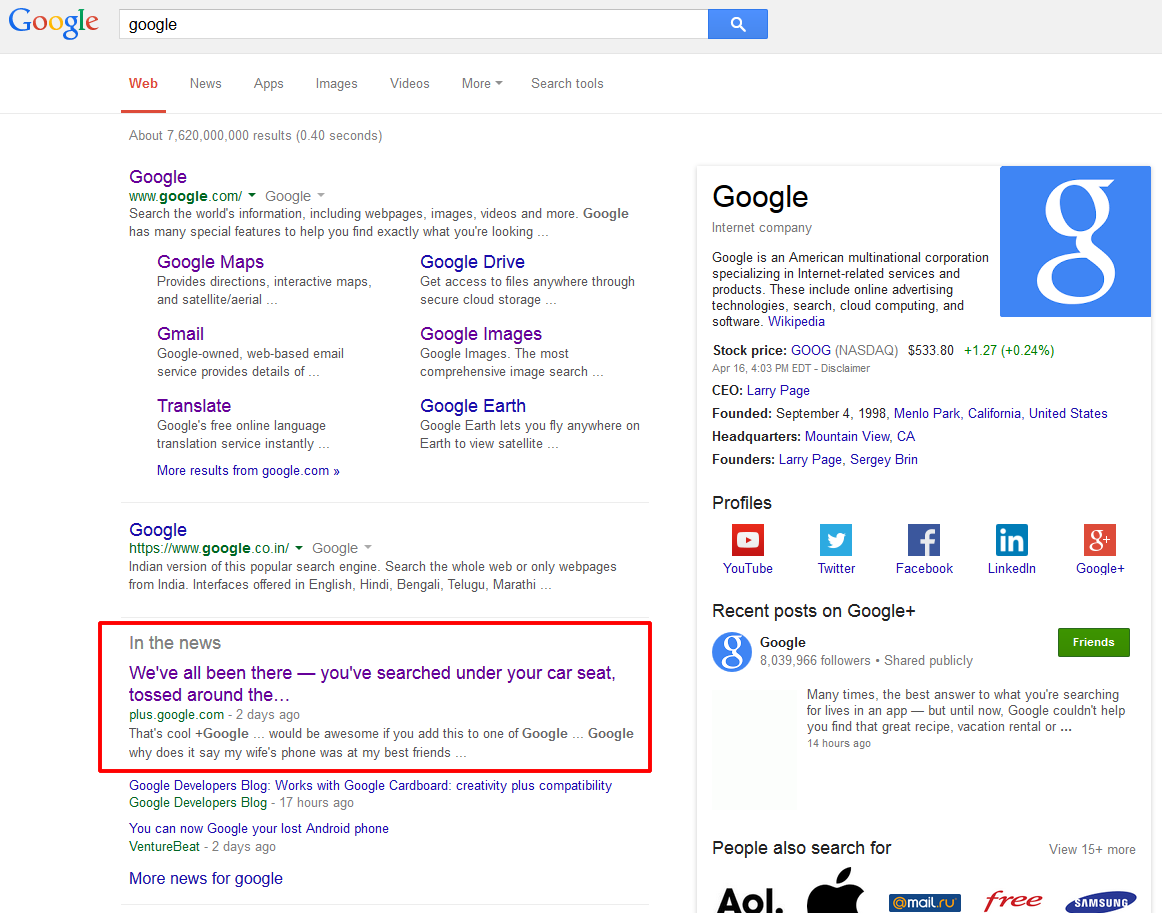Screen dimensions: 1162x913
Task: Click View 15+ more link
Action: point(1092,850)
